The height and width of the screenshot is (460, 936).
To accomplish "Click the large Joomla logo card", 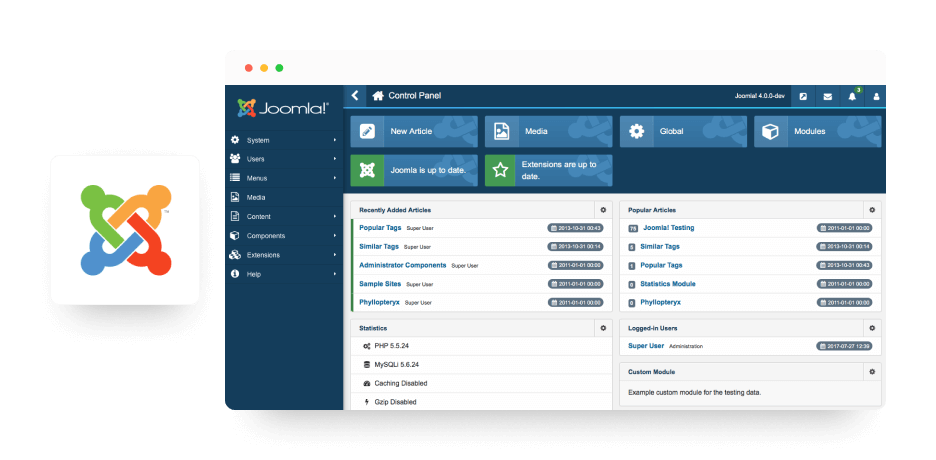I will (125, 230).
